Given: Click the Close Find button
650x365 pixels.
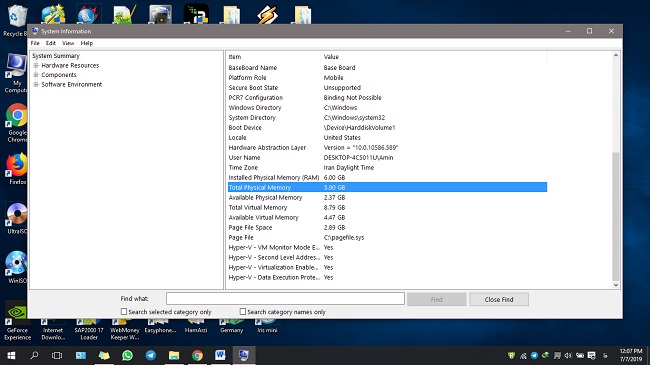Looking at the screenshot, I should (x=499, y=299).
